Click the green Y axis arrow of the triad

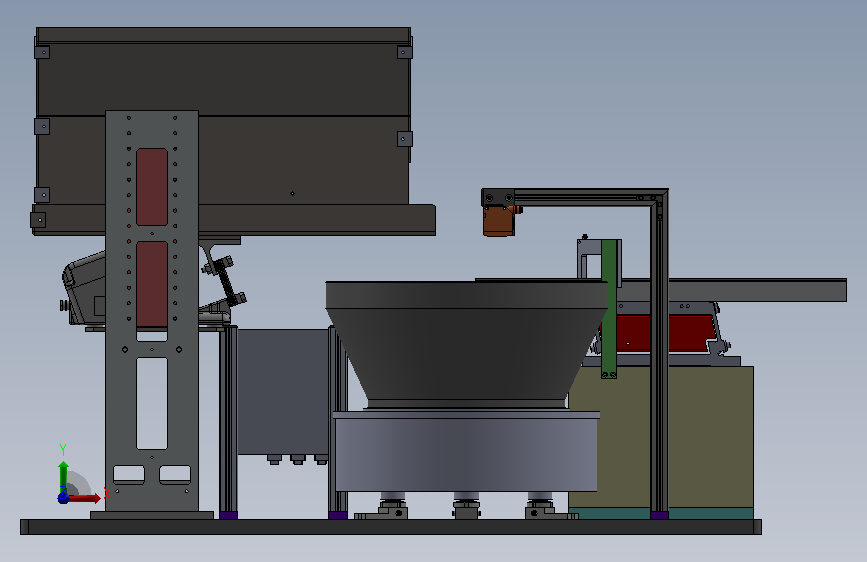pyautogui.click(x=64, y=476)
